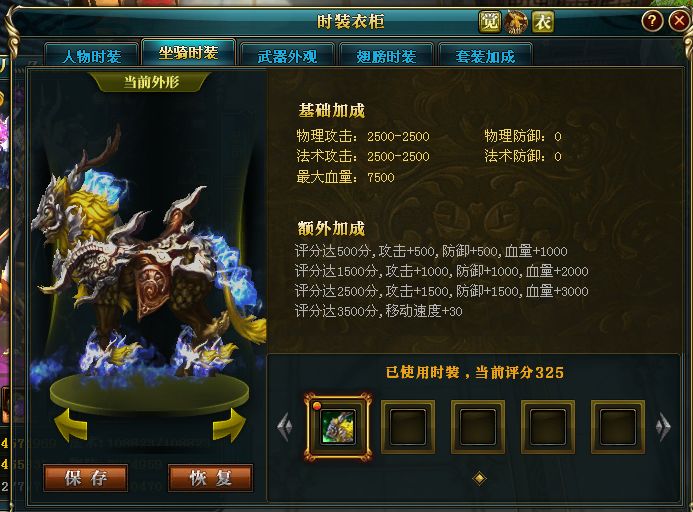Open the 套装加成 tab
This screenshot has height=512, width=693.
[x=485, y=56]
